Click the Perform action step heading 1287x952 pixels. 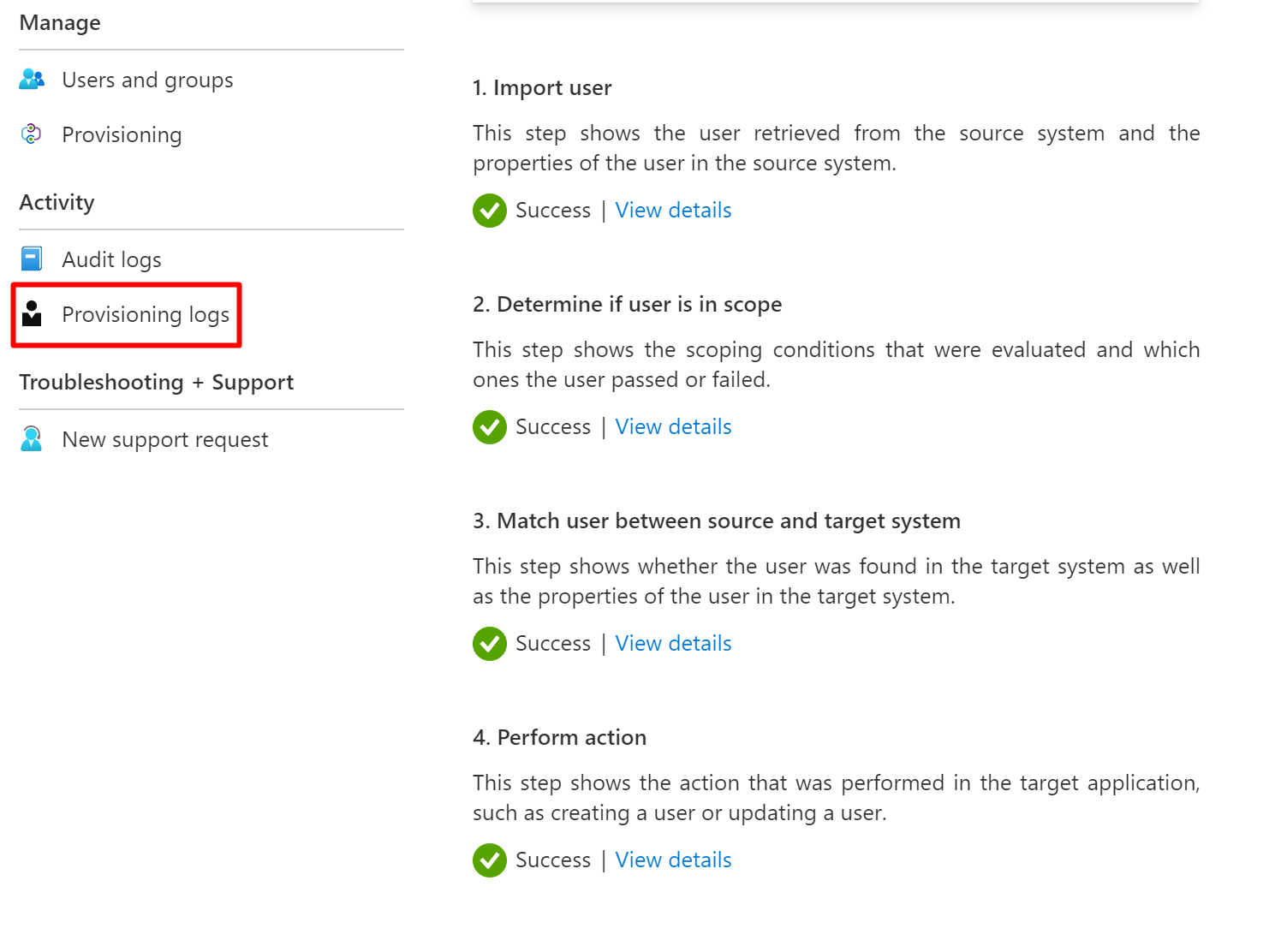coord(559,738)
